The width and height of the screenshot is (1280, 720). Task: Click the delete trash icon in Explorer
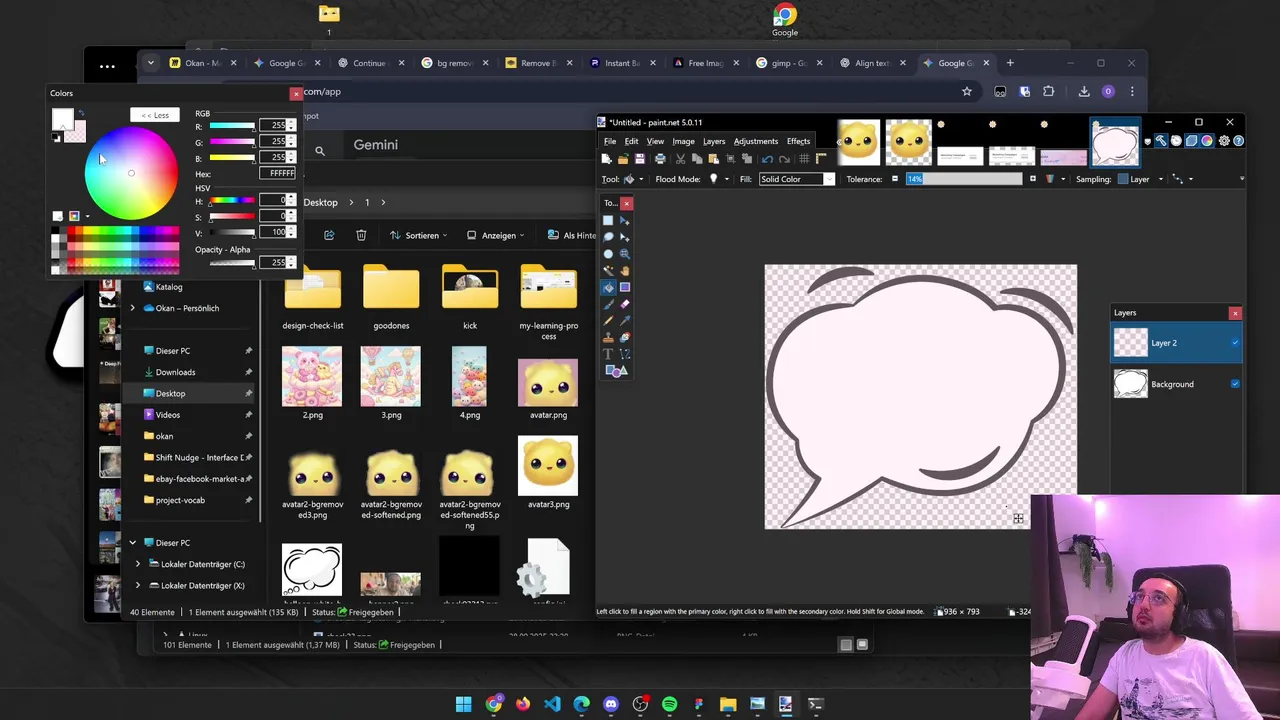[x=361, y=235]
